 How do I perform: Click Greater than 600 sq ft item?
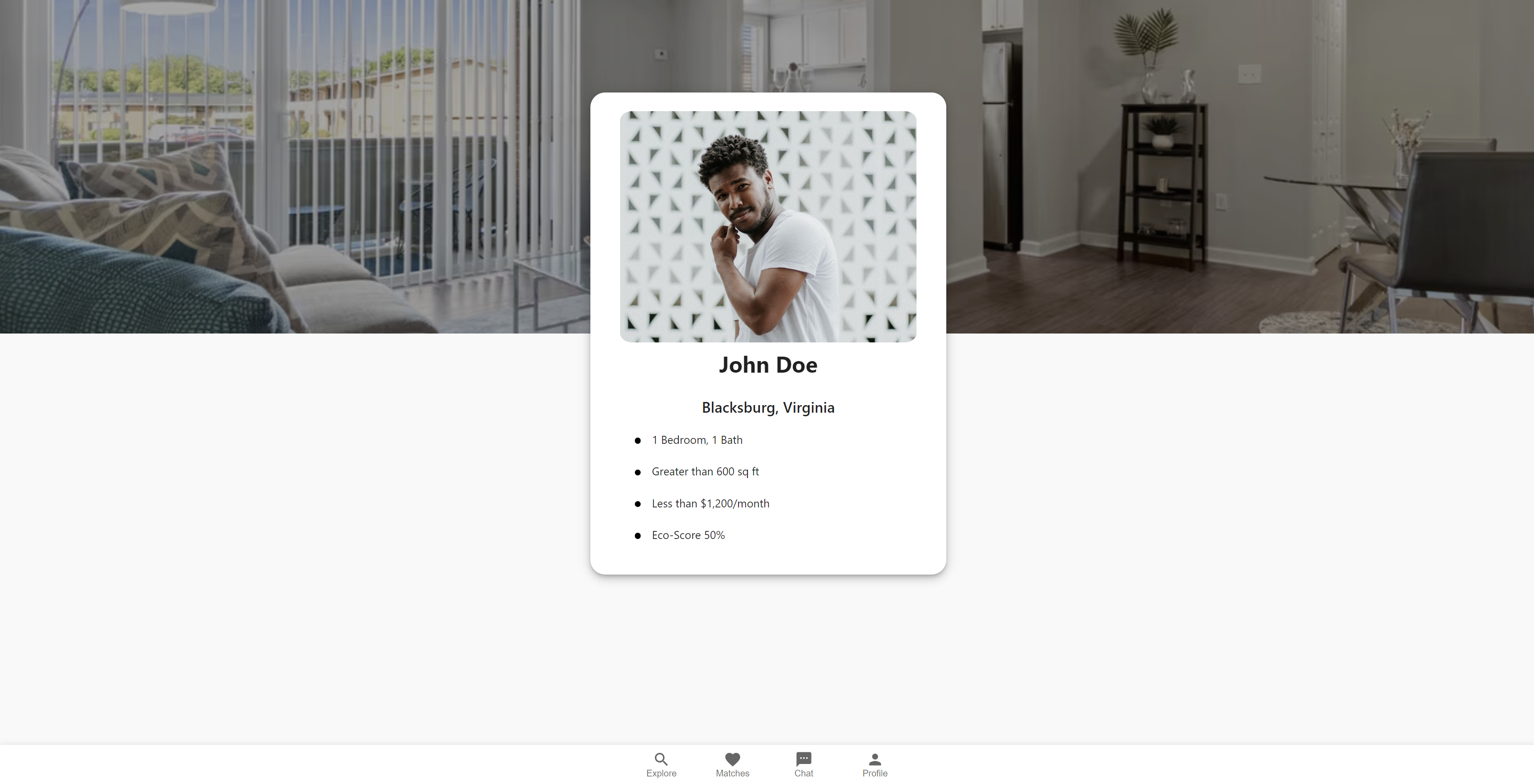point(705,471)
